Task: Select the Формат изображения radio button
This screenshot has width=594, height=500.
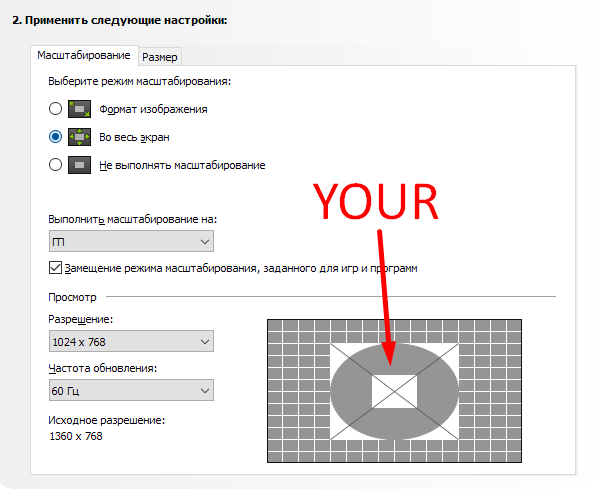Action: click(x=55, y=109)
